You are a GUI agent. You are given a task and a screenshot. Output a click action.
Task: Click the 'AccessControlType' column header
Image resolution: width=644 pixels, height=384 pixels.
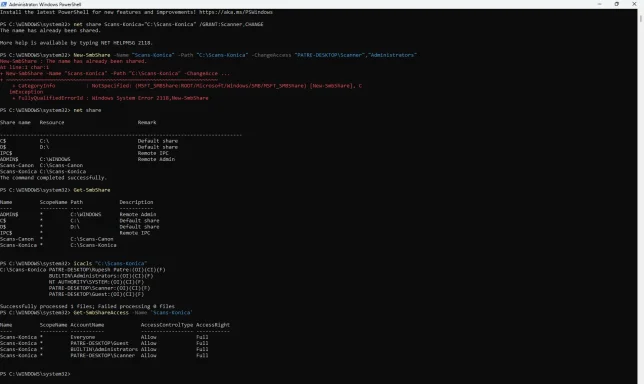167,325
